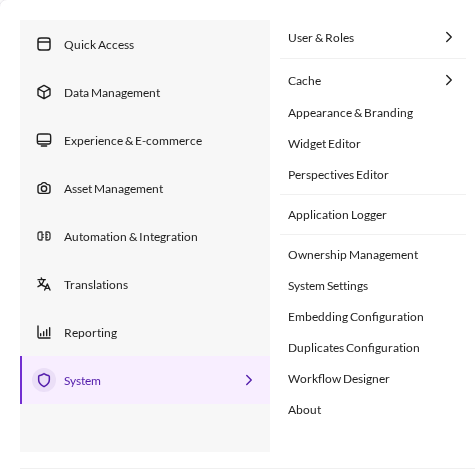Select Asset Management menu item
This screenshot has width=475, height=472.
pos(145,188)
